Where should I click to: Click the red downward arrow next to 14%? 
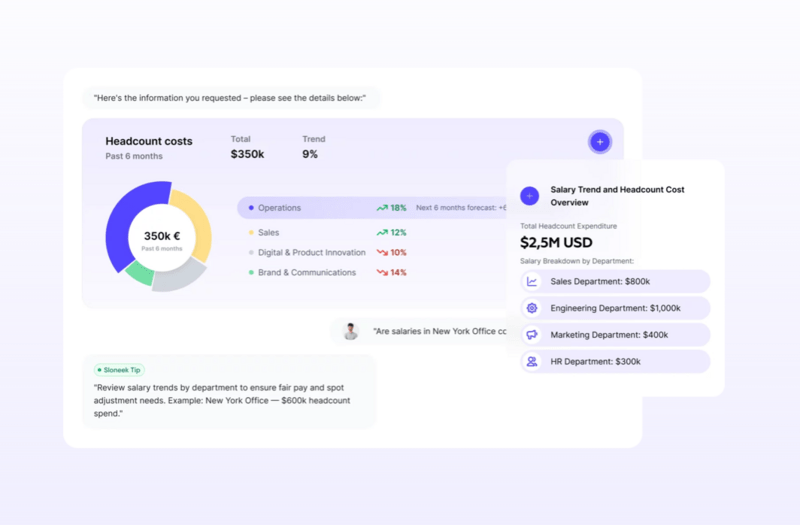click(382, 272)
